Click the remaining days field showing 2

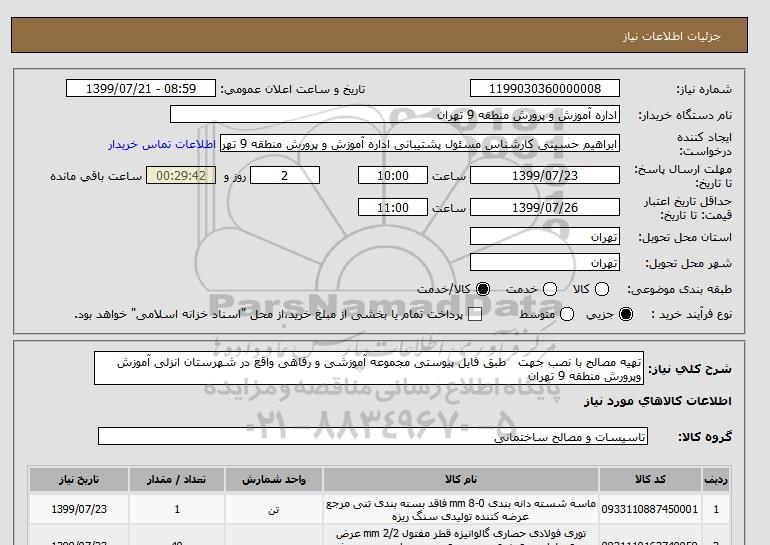(285, 175)
